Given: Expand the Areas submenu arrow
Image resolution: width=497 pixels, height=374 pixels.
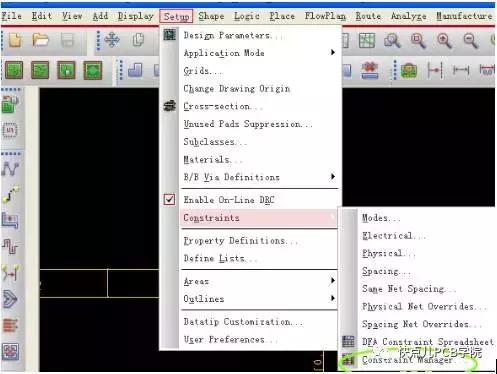Looking at the screenshot, I should click(332, 281).
